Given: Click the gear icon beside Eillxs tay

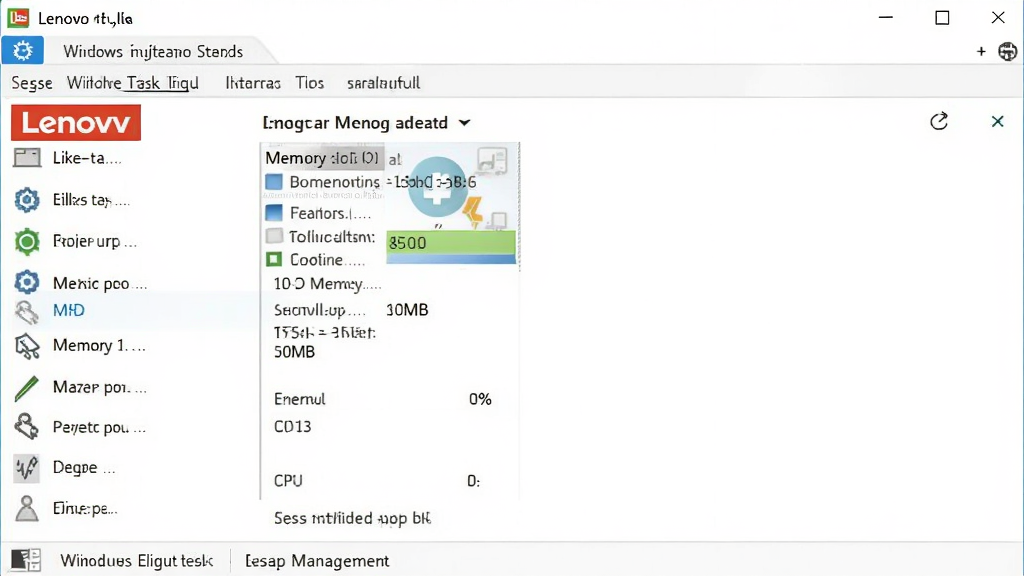Looking at the screenshot, I should click(27, 200).
